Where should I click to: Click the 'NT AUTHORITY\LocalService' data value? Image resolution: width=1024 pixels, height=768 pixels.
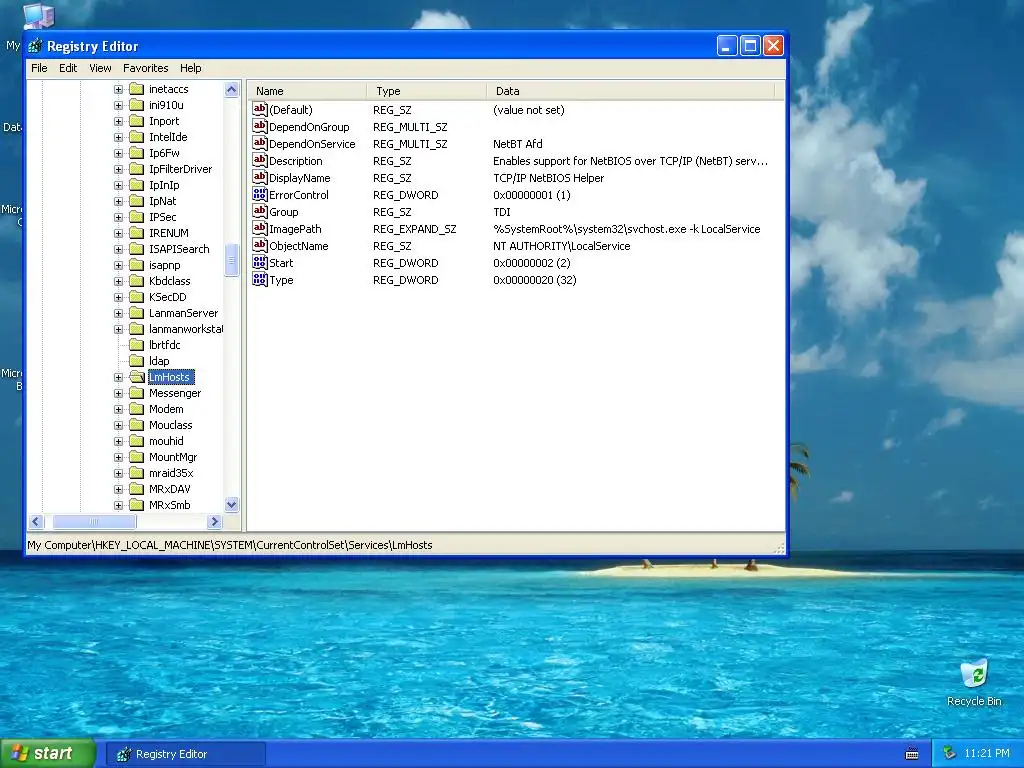(x=562, y=246)
